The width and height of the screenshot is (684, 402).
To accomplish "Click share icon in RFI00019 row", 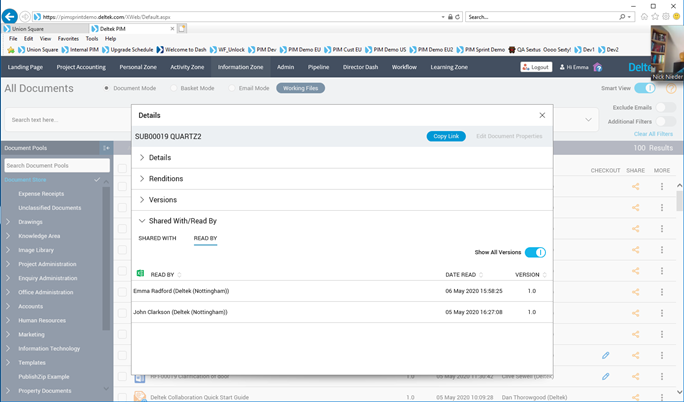I will pyautogui.click(x=636, y=376).
